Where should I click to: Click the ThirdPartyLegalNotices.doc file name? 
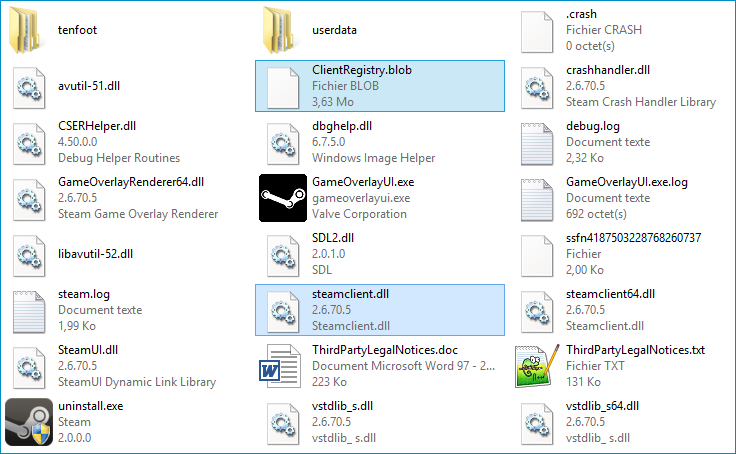pyautogui.click(x=385, y=350)
